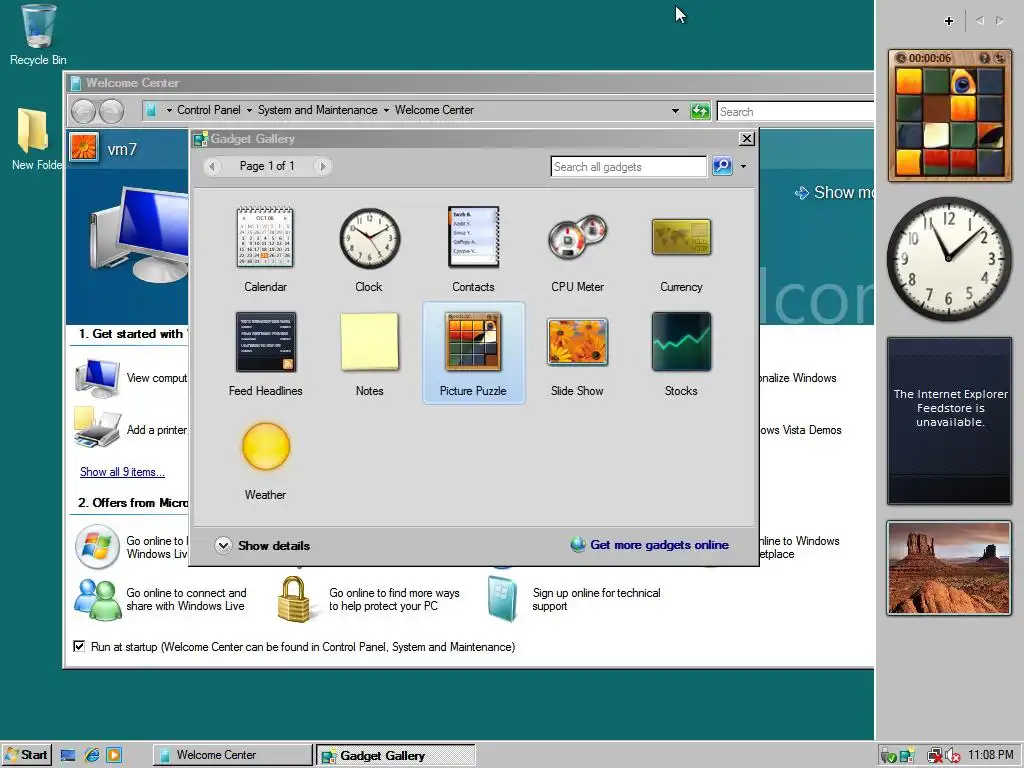Select the Clock gadget in the gallery
This screenshot has height=768, width=1024.
point(369,238)
